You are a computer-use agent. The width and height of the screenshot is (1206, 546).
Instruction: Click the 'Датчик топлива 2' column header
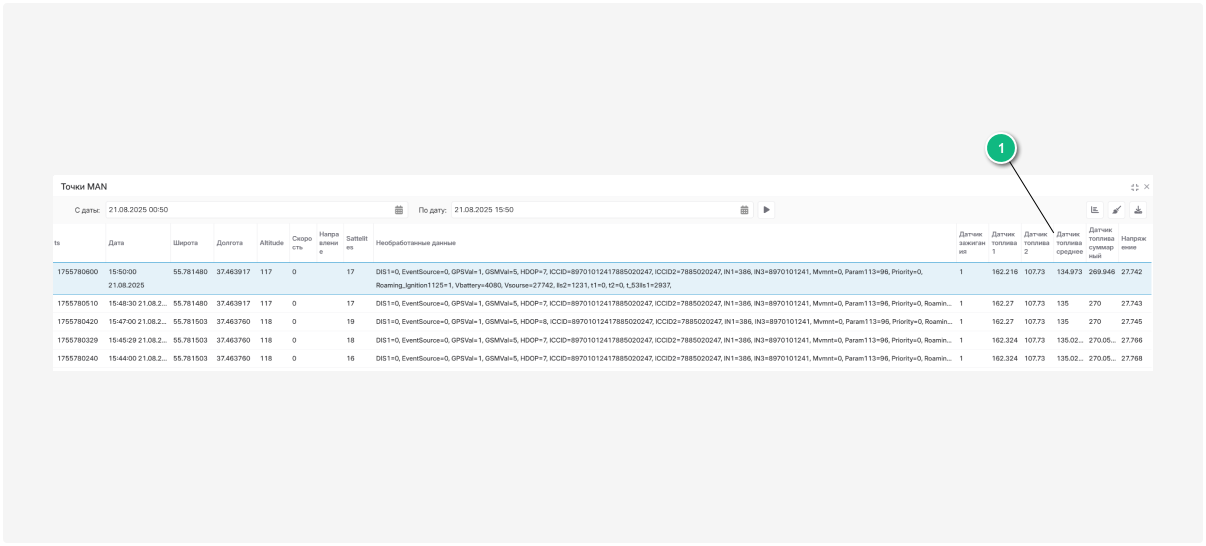pos(1037,243)
